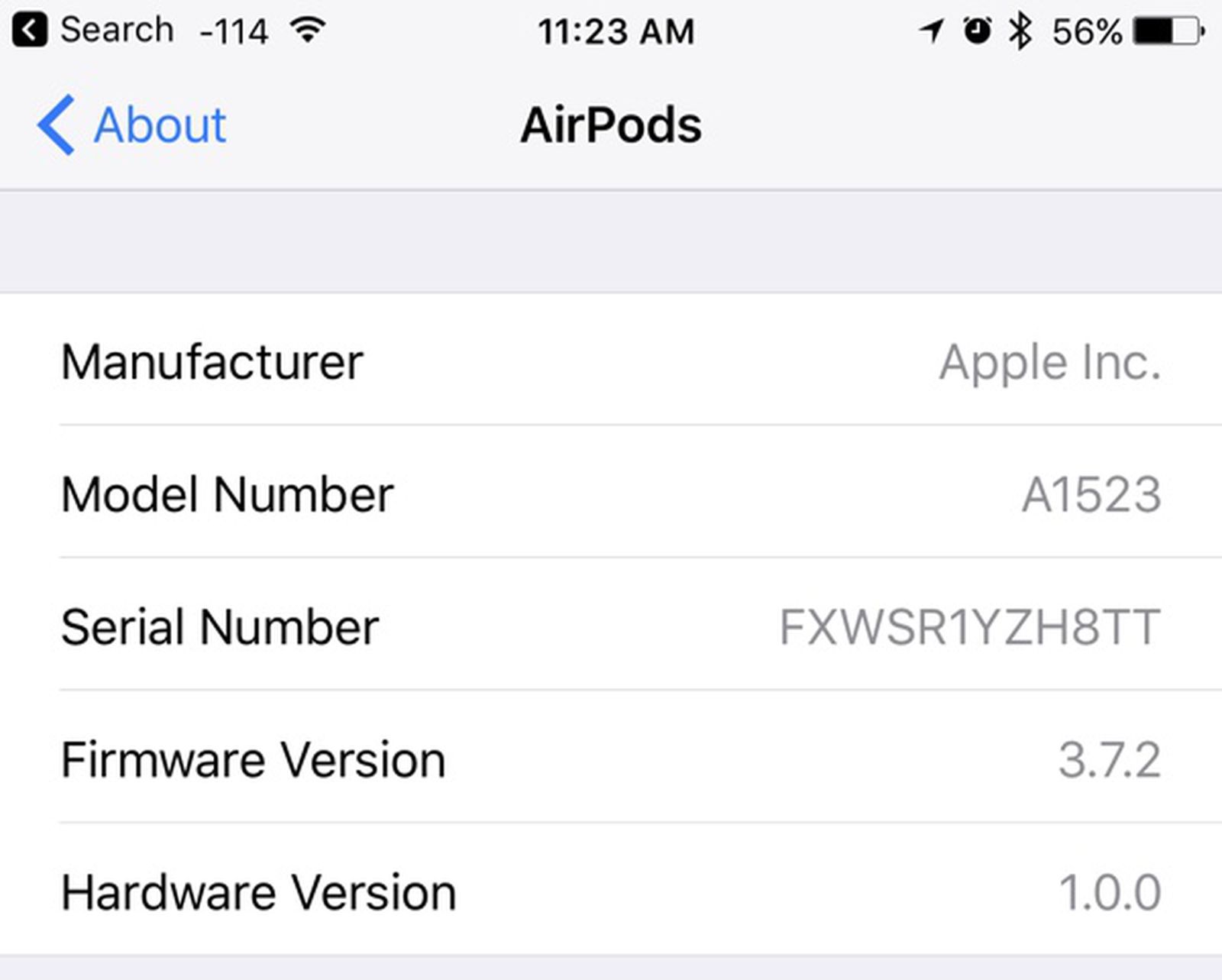Tap the blue back chevron
Image resolution: width=1222 pixels, height=980 pixels.
56,125
